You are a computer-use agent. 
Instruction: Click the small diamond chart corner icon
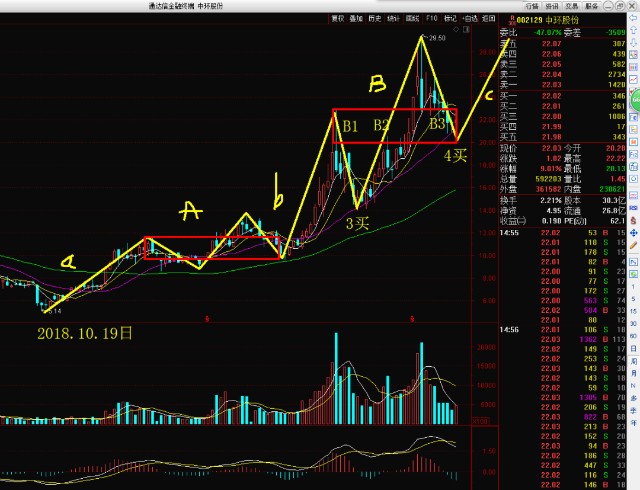(456, 29)
